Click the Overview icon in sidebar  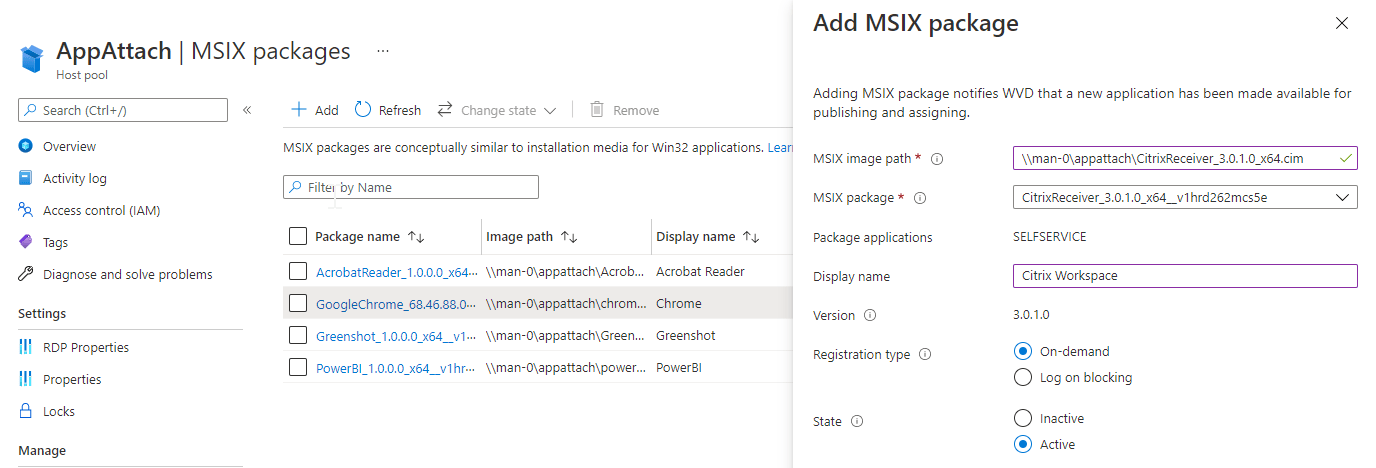coord(26,146)
